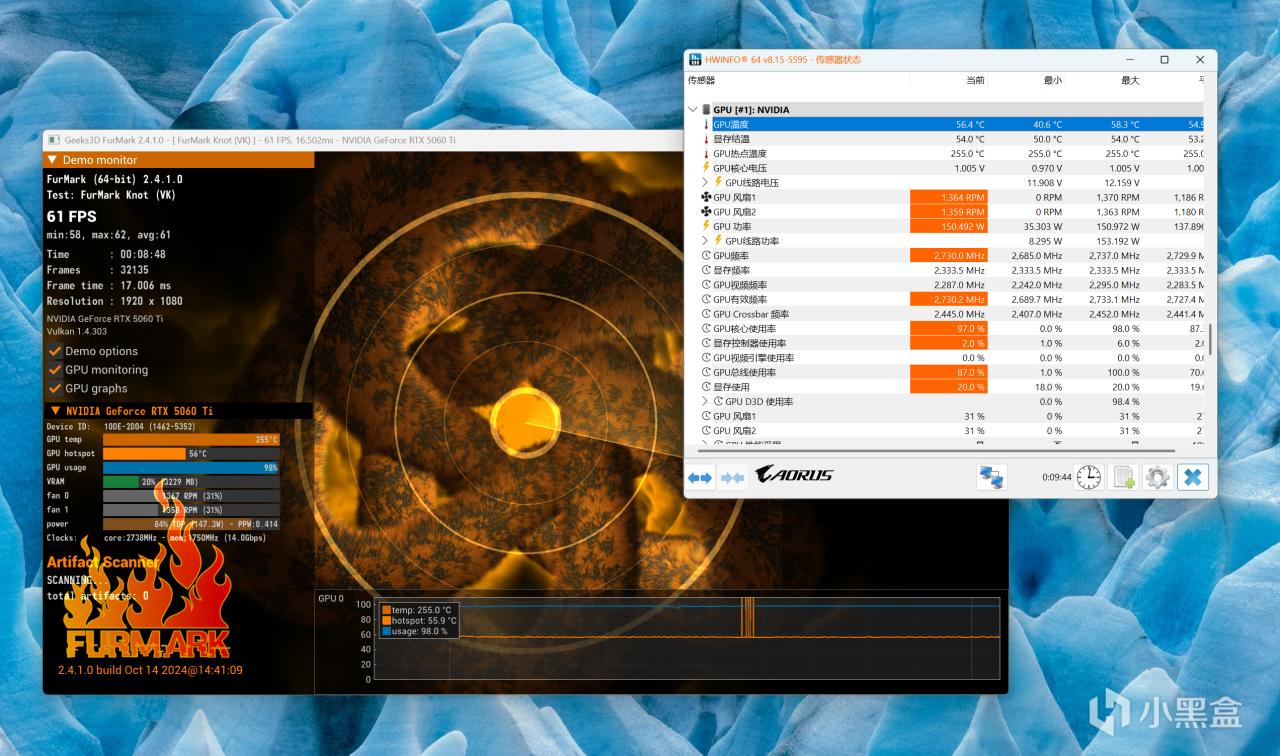The width and height of the screenshot is (1280, 756).
Task: Click the 0:09:44 elapsed timer in HWiNFO
Action: coord(1057,478)
